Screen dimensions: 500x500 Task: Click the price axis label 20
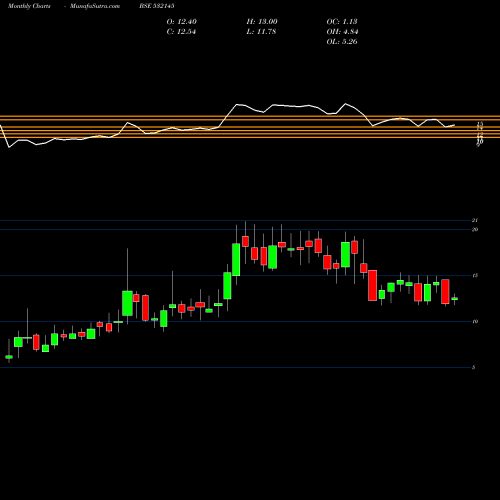(x=475, y=229)
